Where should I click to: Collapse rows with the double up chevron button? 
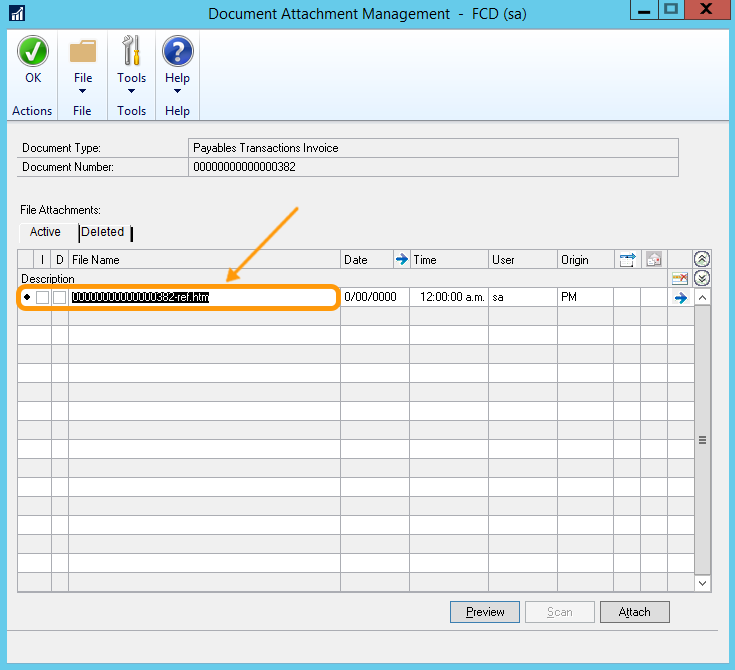(x=702, y=260)
